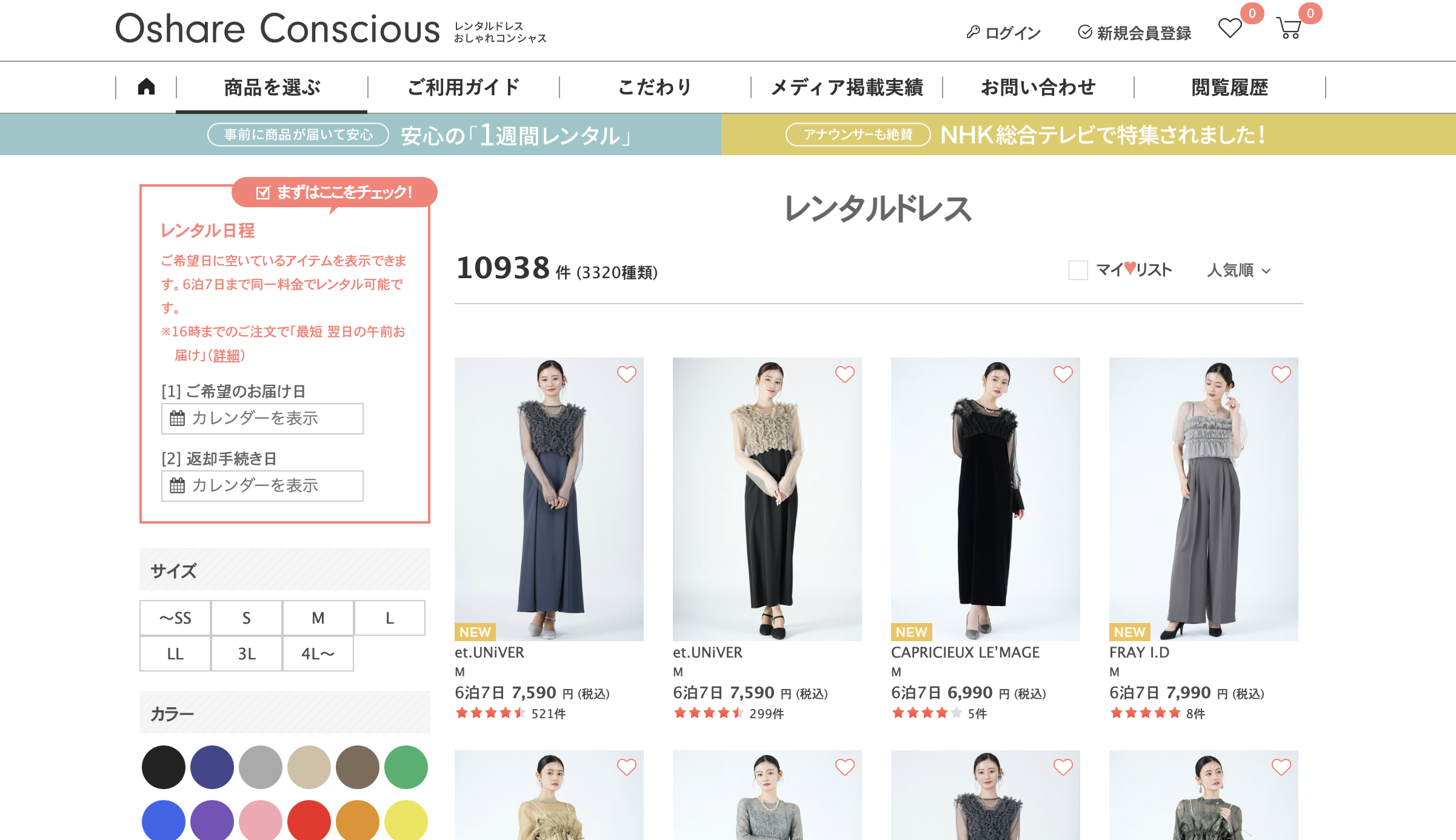This screenshot has height=840, width=1456.
Task: Enable the マイリスト checkbox
Action: coord(1078,270)
